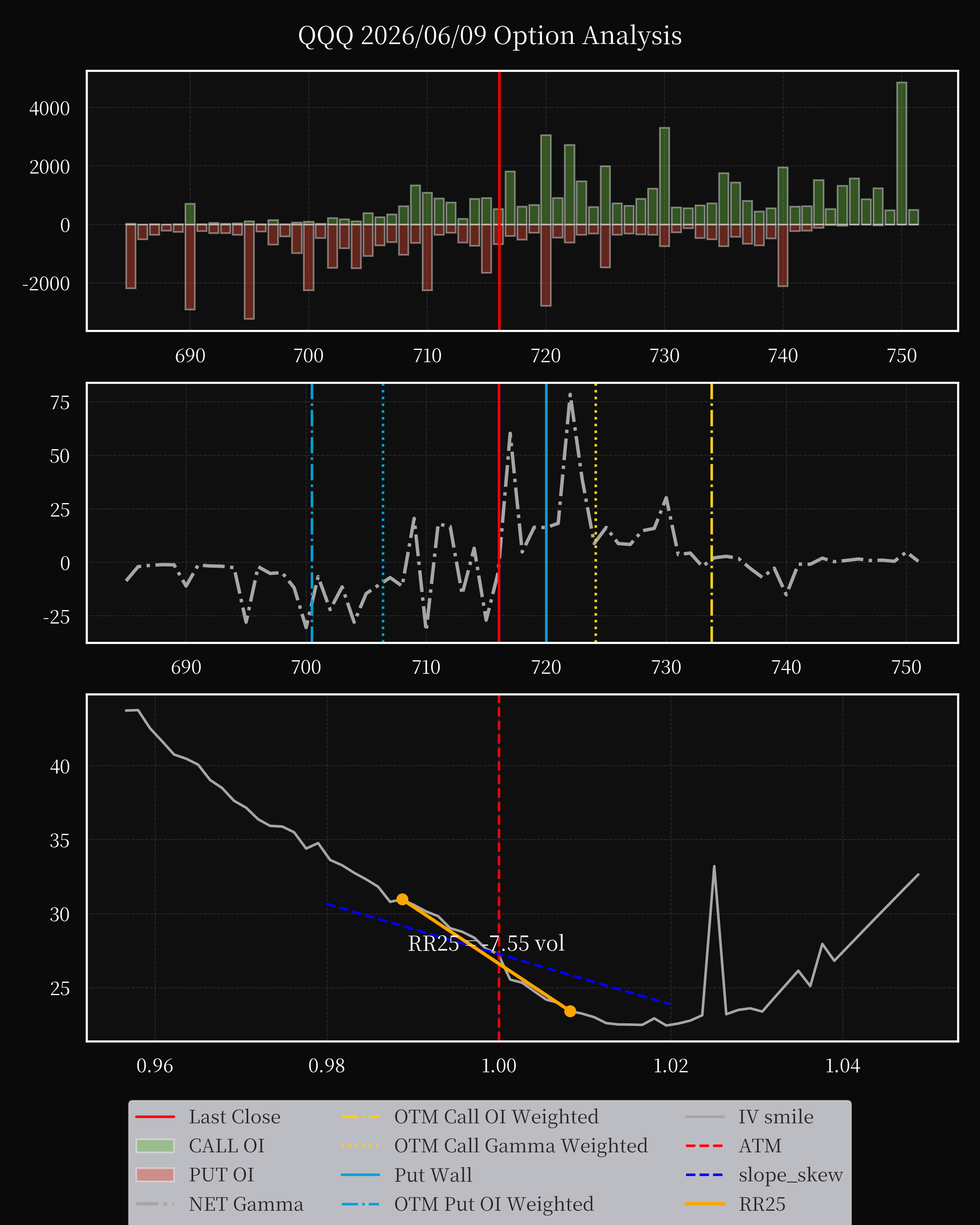Click the put OI bar at strike 695
Image resolution: width=980 pixels, height=1225 pixels.
(249, 272)
